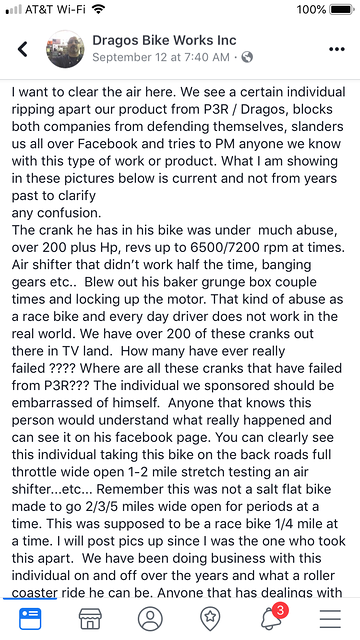The image size is (360, 640).
Task: Click the public globe privacy icon
Action: (247, 57)
